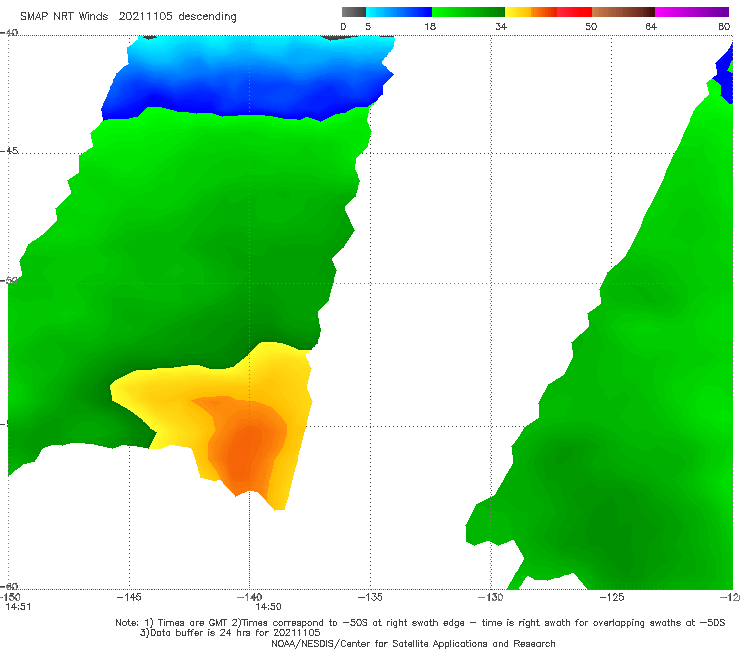Click the cyan low-wind band at the top of the left swath
The height and width of the screenshot is (650, 740).
[260, 52]
